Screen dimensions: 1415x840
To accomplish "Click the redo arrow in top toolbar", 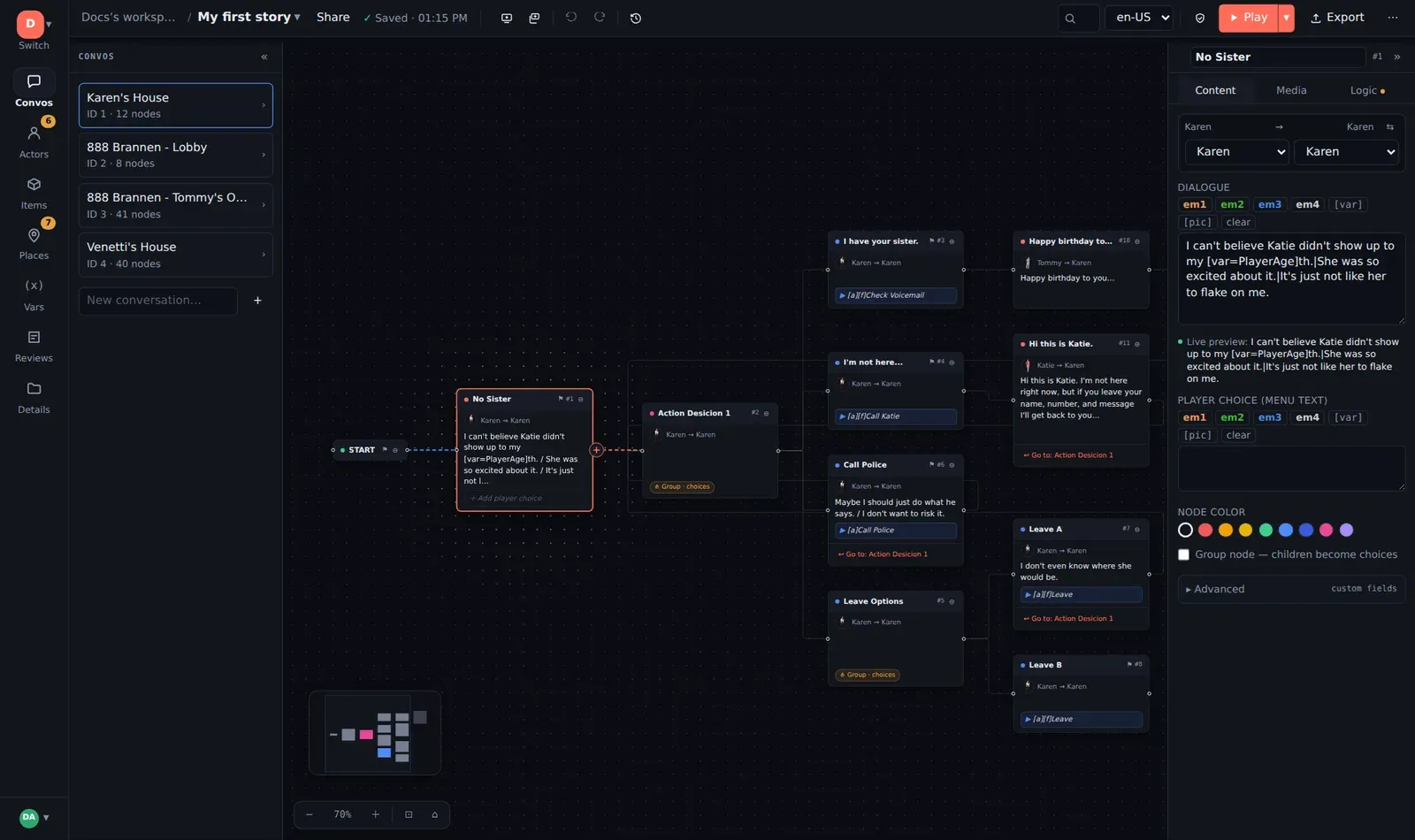I will click(600, 18).
